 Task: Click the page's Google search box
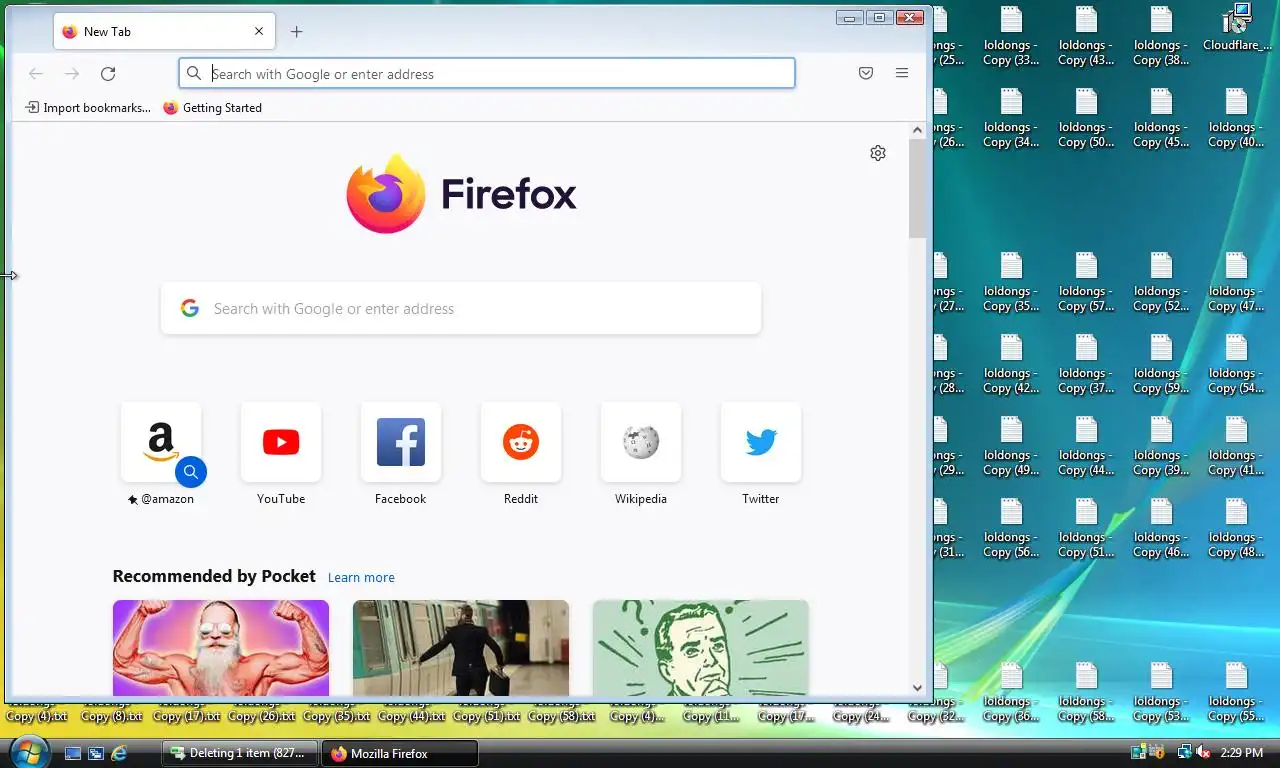(461, 308)
